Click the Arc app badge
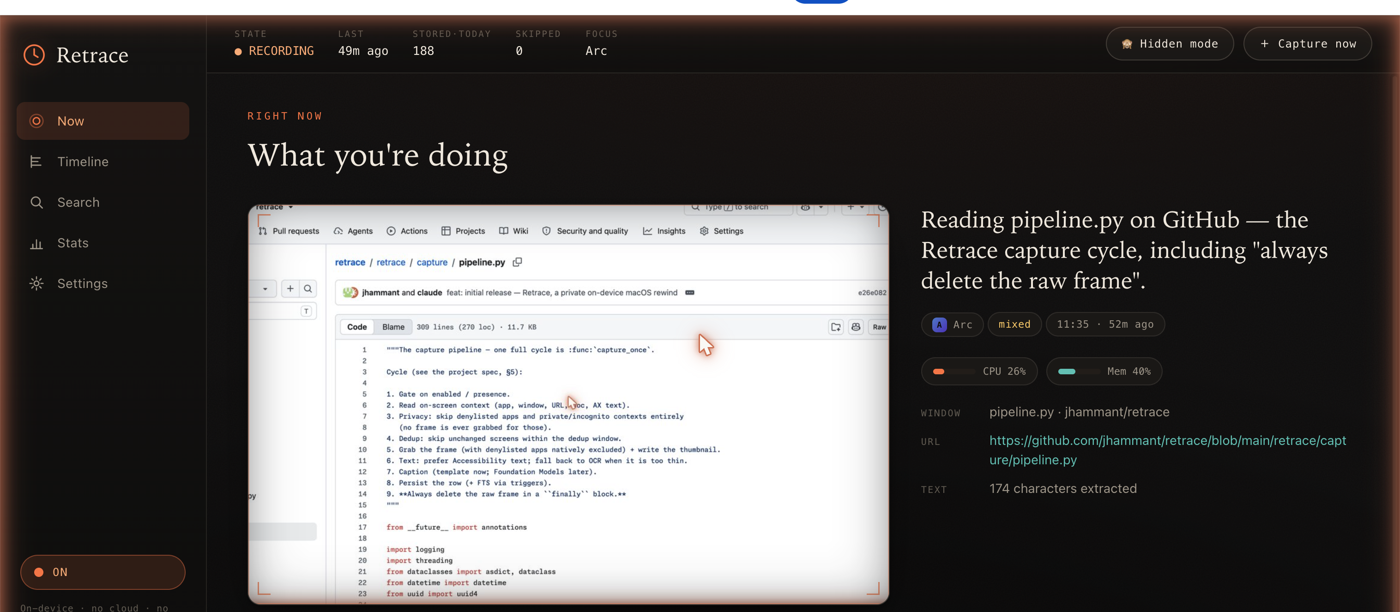Screen dimensions: 1400x612 coord(952,324)
